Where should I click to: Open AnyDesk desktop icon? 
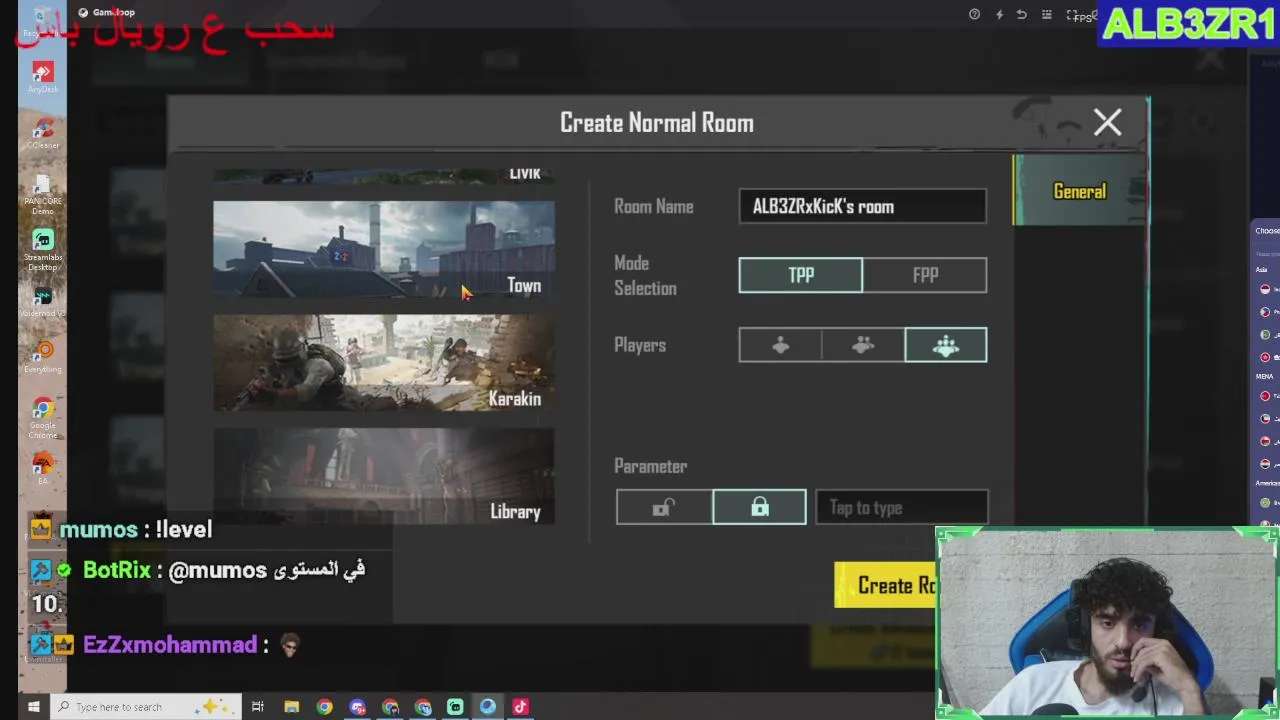click(43, 77)
